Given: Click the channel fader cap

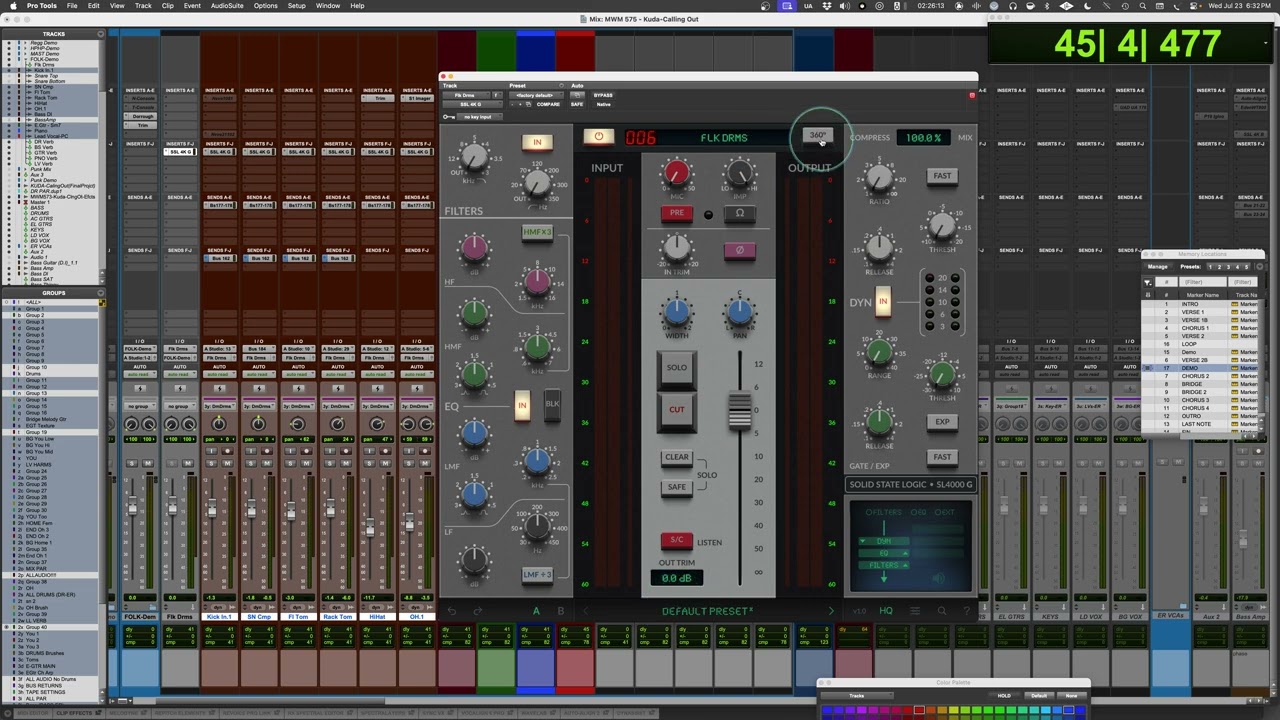Looking at the screenshot, I should [x=739, y=410].
